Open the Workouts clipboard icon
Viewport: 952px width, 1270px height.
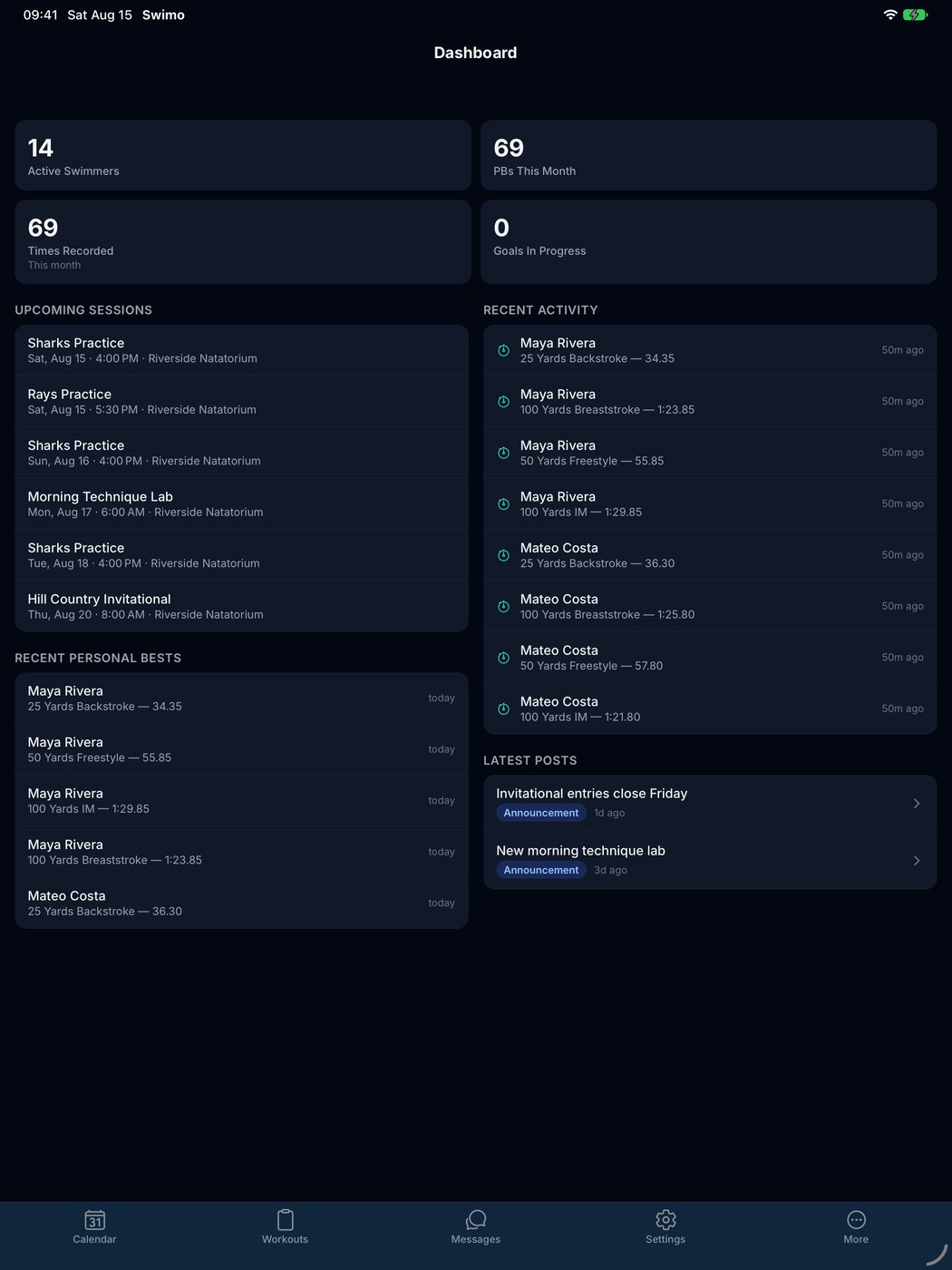[285, 1219]
